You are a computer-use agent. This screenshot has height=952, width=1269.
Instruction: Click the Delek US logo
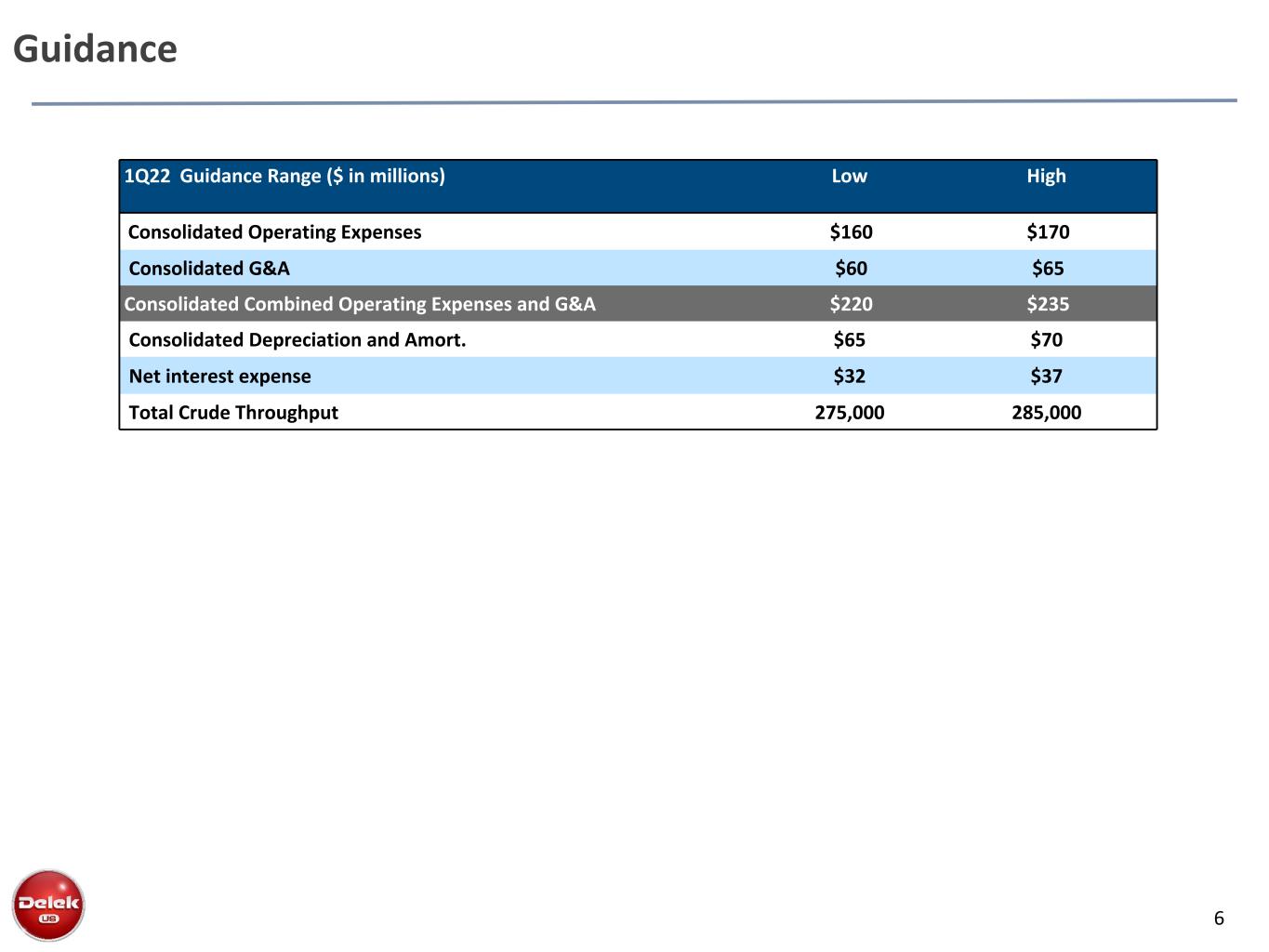tap(48, 905)
